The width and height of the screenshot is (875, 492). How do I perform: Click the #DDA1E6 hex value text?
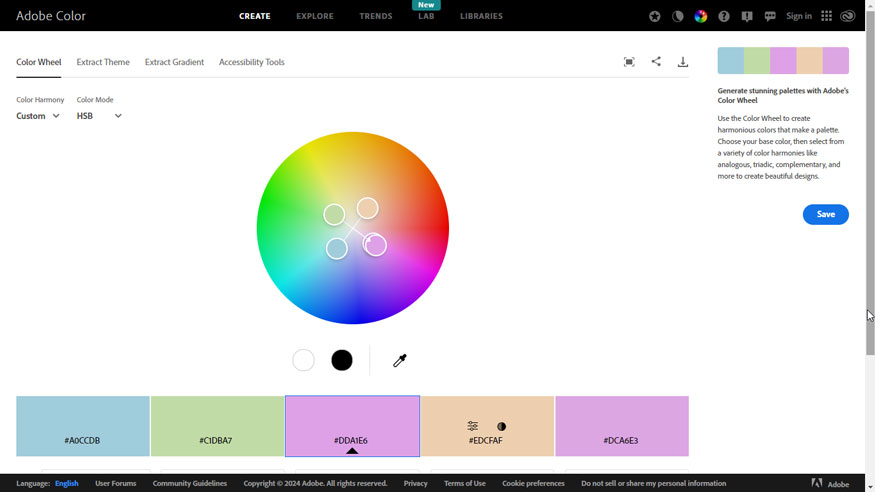click(x=351, y=441)
